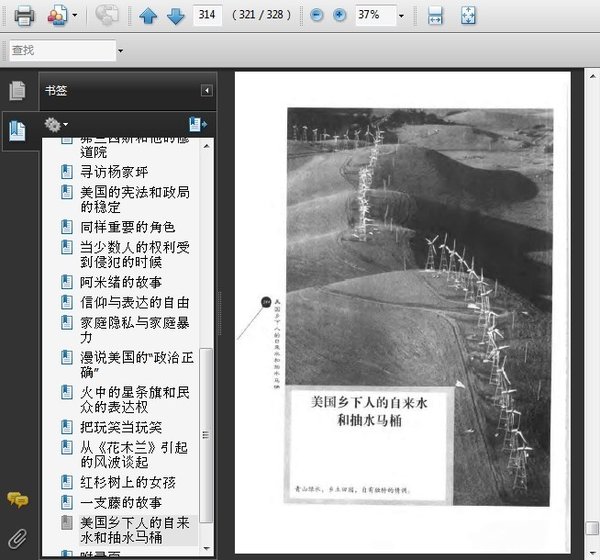Click the zoom out minus button
The image size is (600, 560).
tap(316, 15)
